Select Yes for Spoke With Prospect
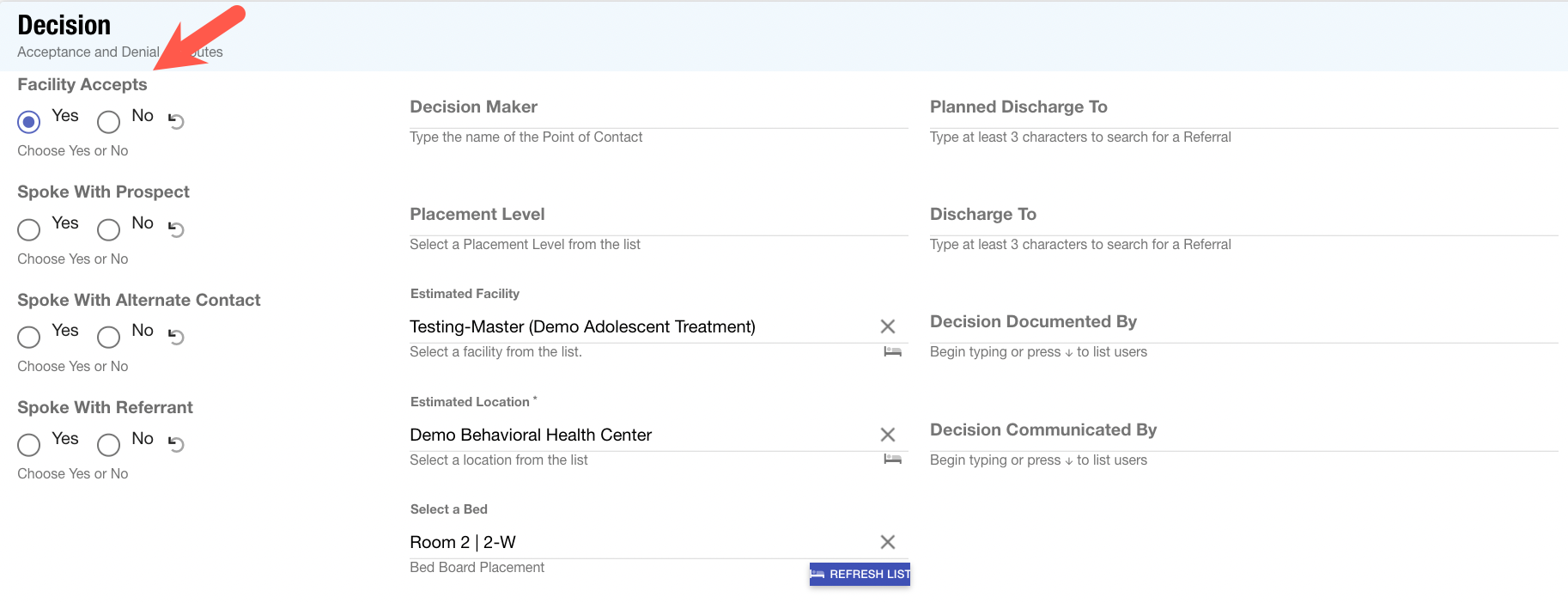 29,230
